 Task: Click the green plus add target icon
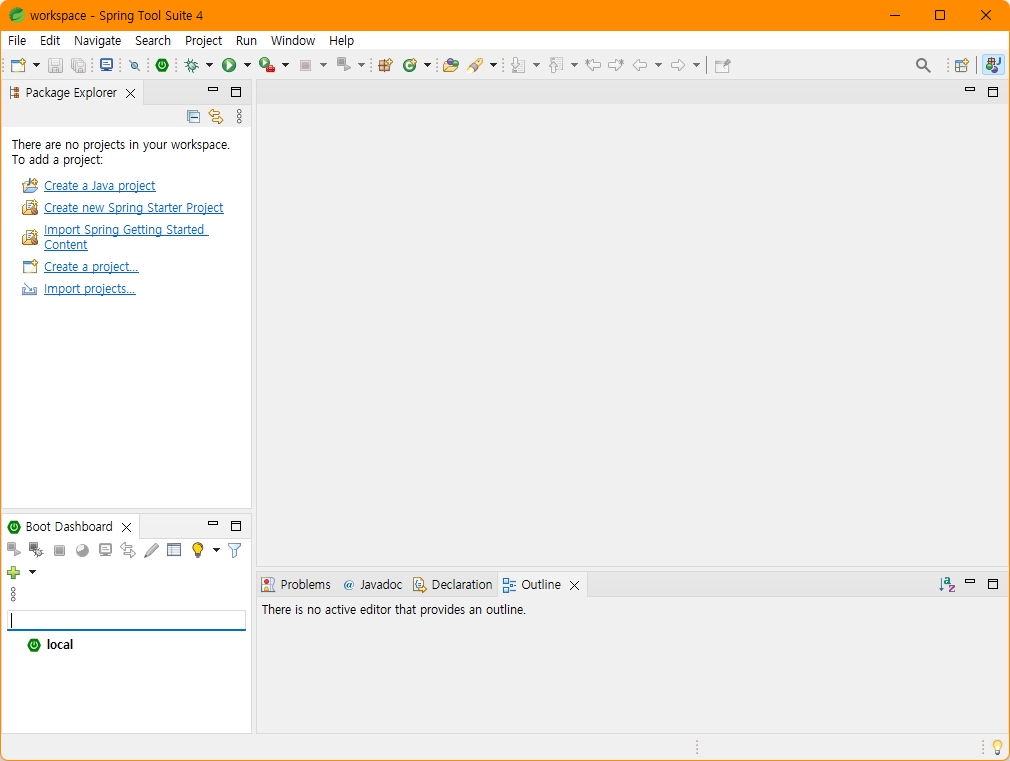coord(14,572)
